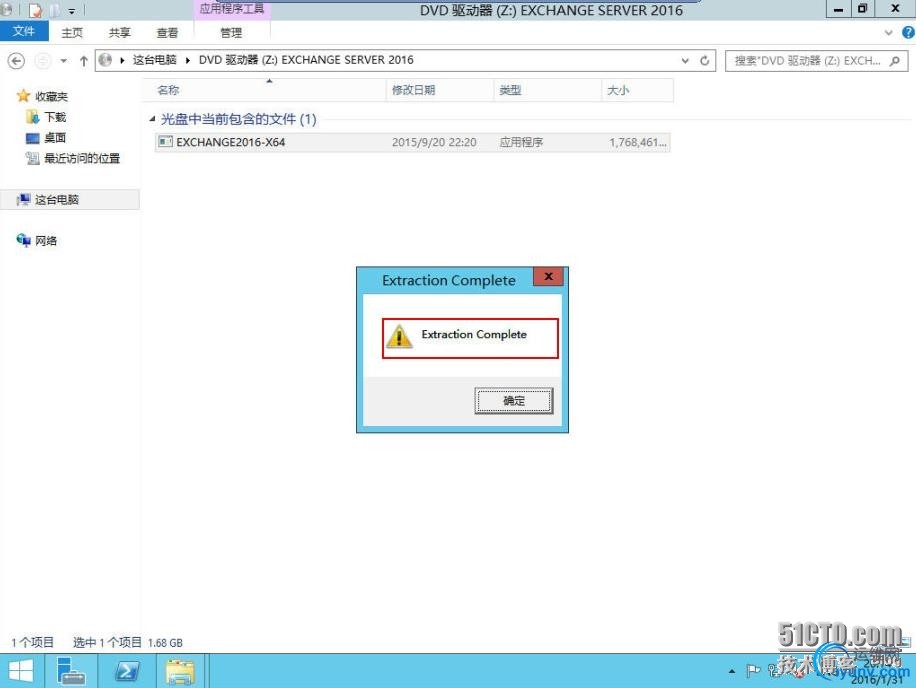Select 这台电脑 in the navigation pane
Screen dimensions: 916x688
point(57,200)
